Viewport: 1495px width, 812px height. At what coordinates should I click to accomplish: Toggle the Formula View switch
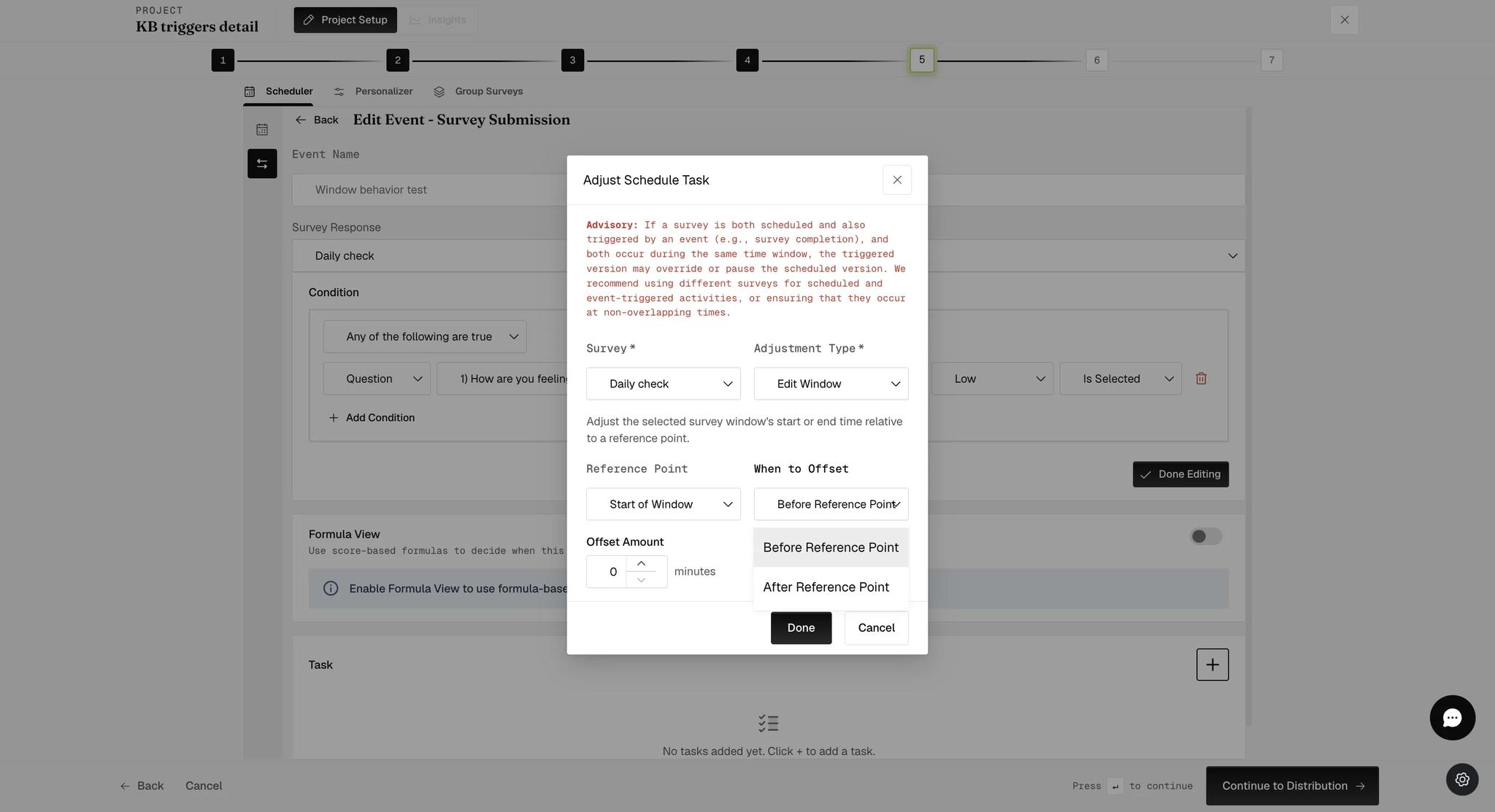pos(1205,536)
